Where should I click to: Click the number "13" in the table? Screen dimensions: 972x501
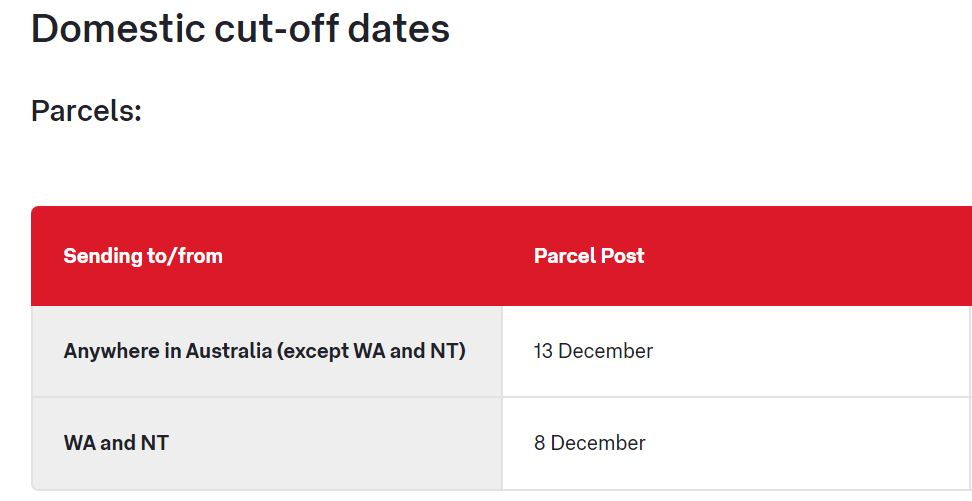click(x=543, y=352)
